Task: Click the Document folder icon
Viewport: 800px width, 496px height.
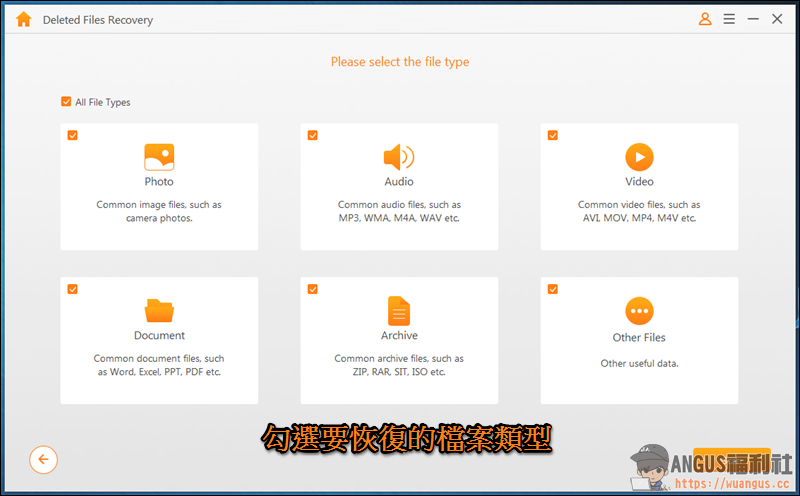Action: pyautogui.click(x=159, y=311)
